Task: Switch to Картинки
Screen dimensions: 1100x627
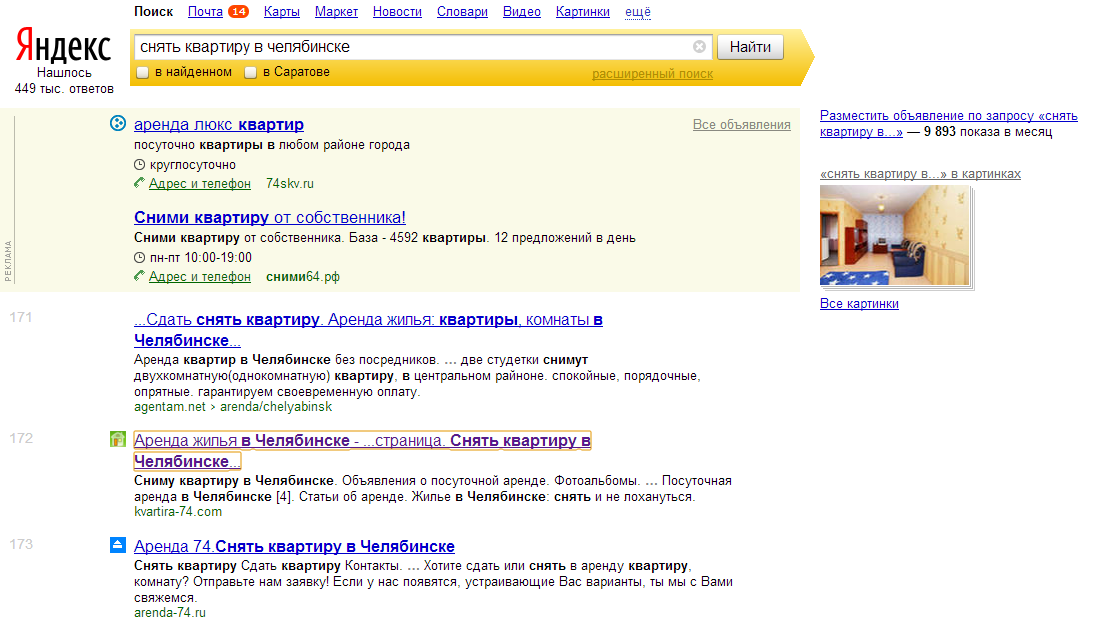Action: click(x=582, y=11)
